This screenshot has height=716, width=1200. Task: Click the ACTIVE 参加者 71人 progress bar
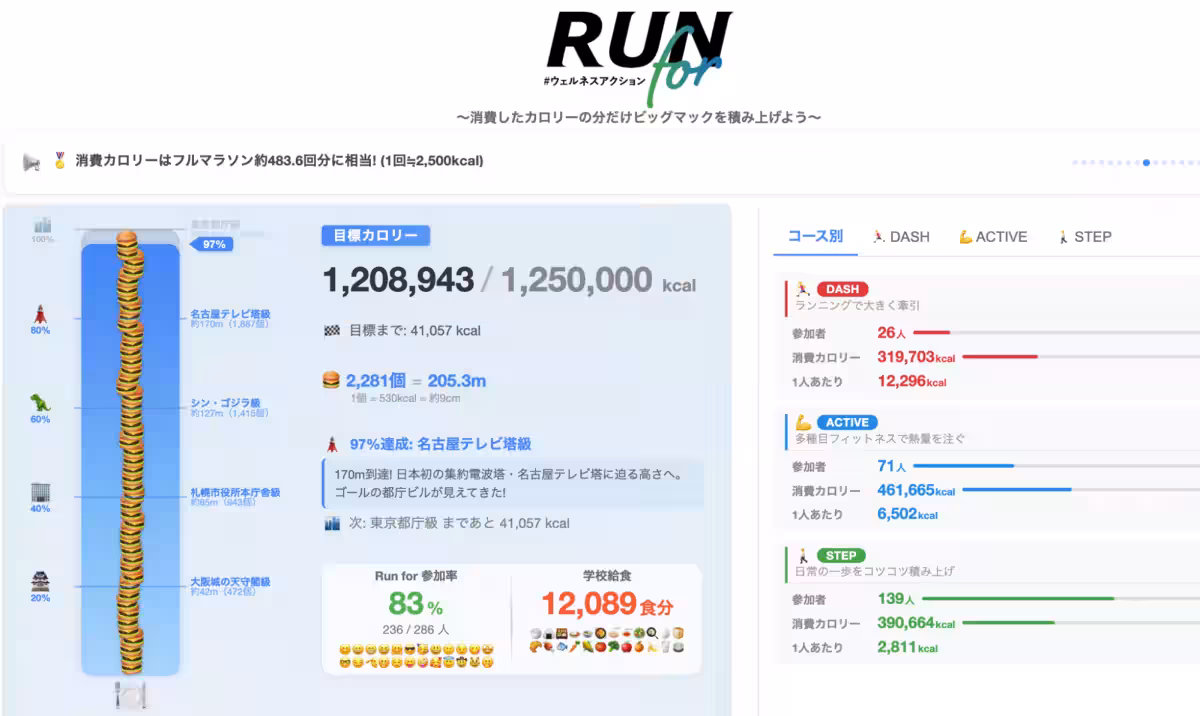point(1057,465)
